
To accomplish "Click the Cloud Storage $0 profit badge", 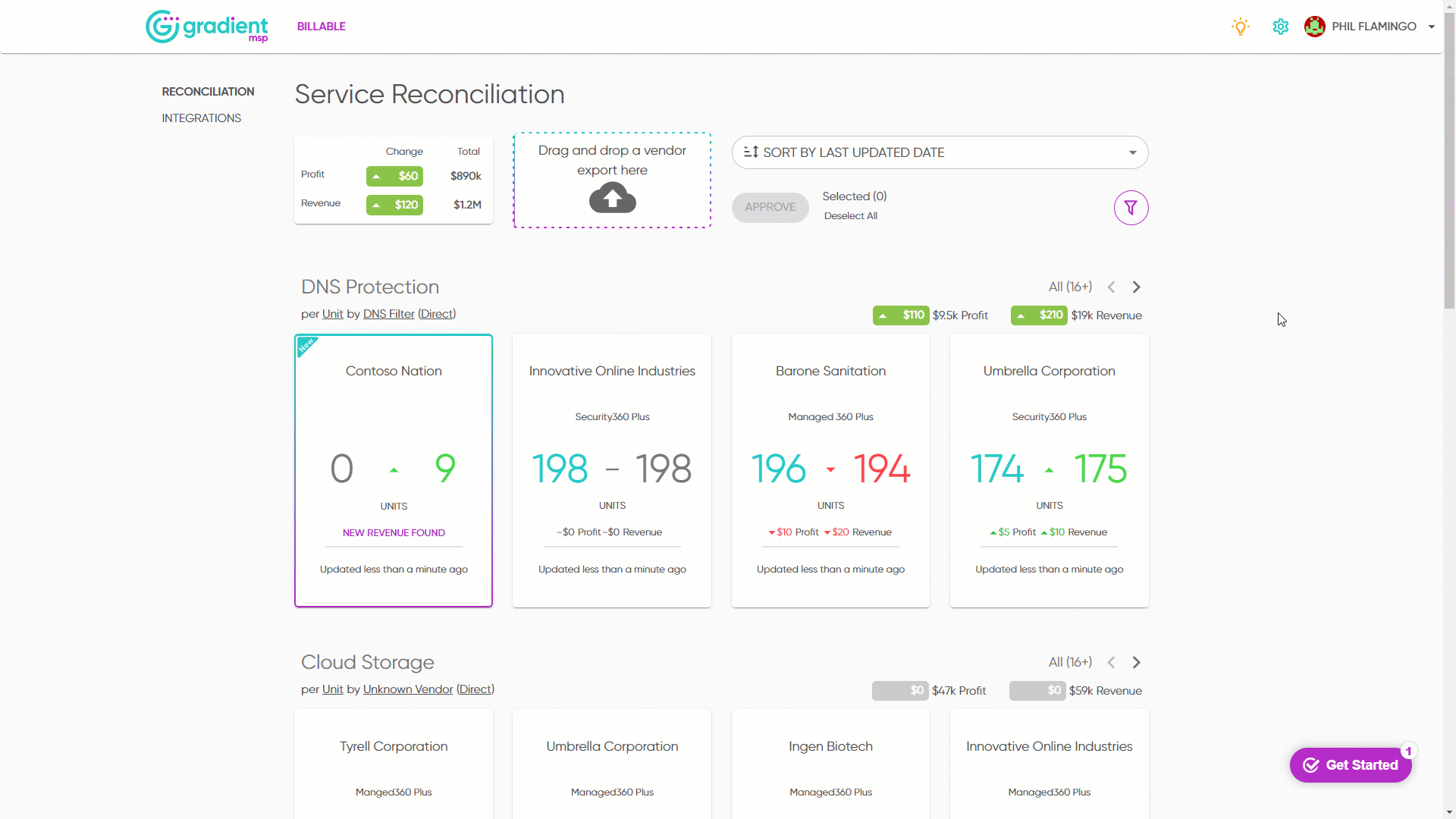I will [900, 691].
